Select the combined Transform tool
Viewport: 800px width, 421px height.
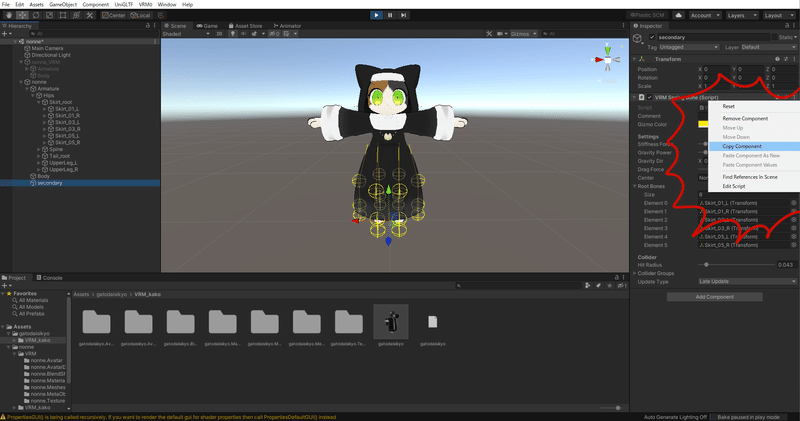click(x=76, y=15)
